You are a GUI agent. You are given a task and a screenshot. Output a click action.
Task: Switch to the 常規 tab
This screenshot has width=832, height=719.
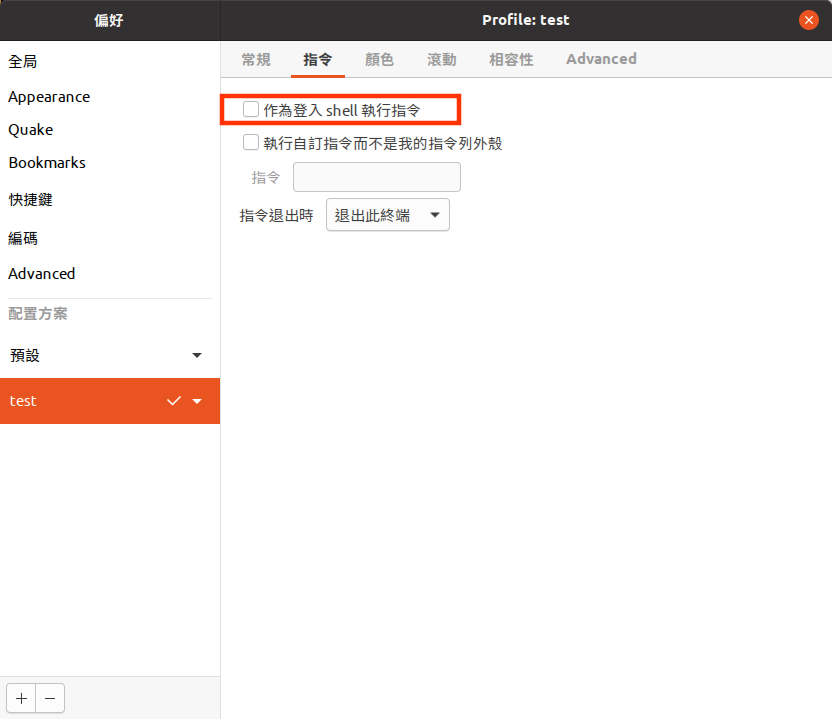[x=256, y=60]
